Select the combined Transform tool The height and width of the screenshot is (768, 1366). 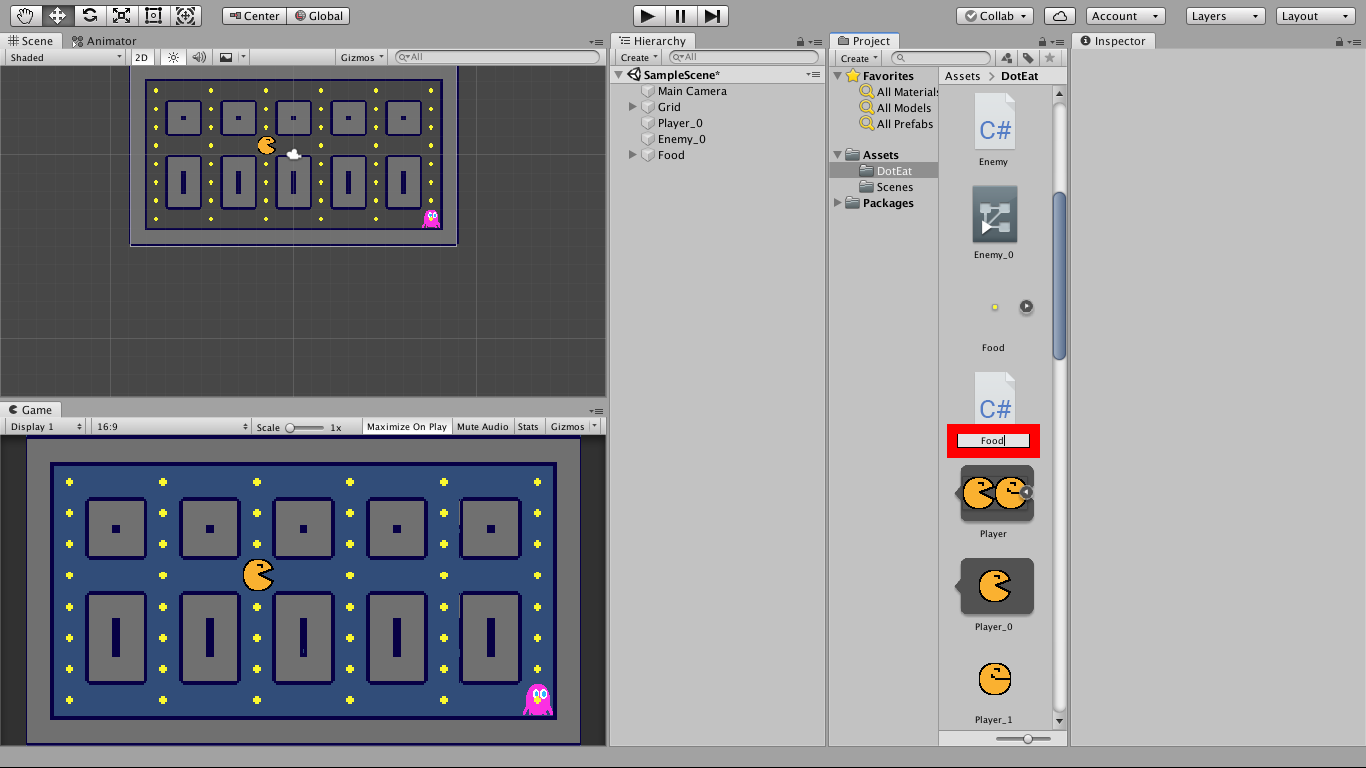(x=185, y=16)
